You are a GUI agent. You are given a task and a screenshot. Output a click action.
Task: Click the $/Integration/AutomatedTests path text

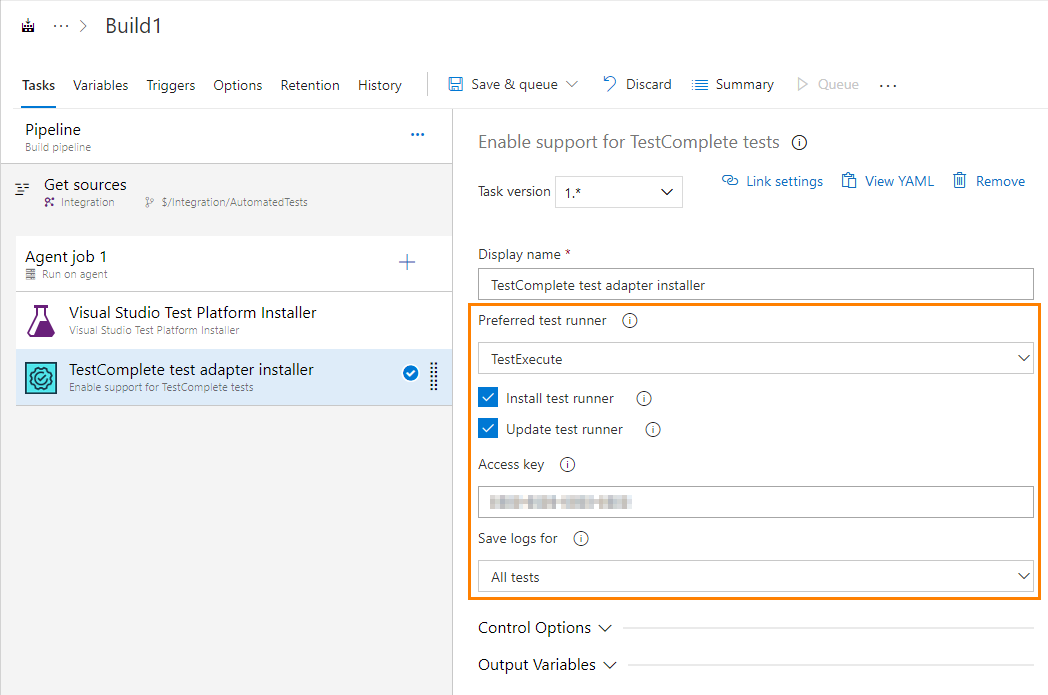click(x=235, y=202)
